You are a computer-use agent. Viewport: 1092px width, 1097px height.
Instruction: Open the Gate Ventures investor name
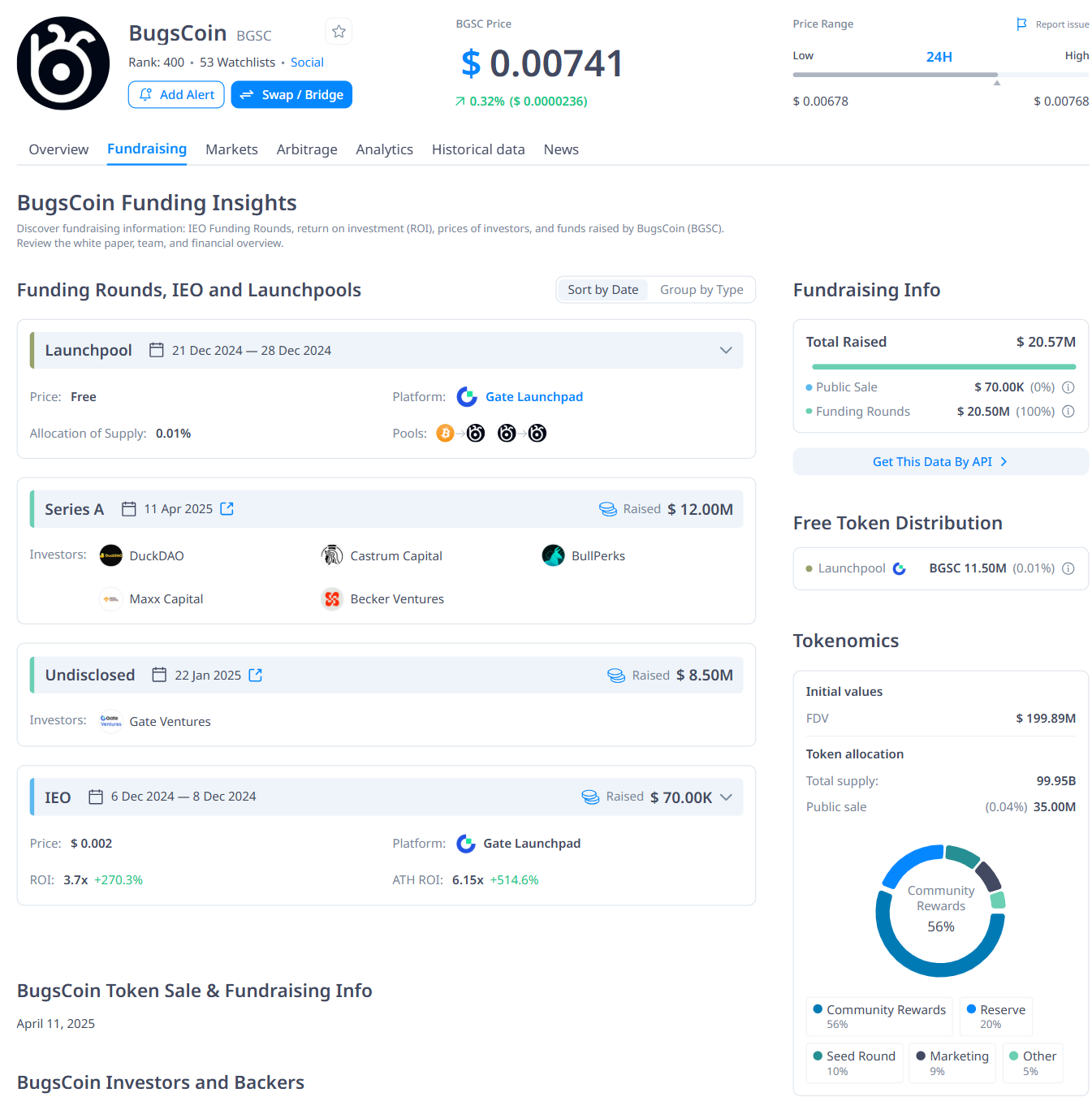[x=170, y=722]
